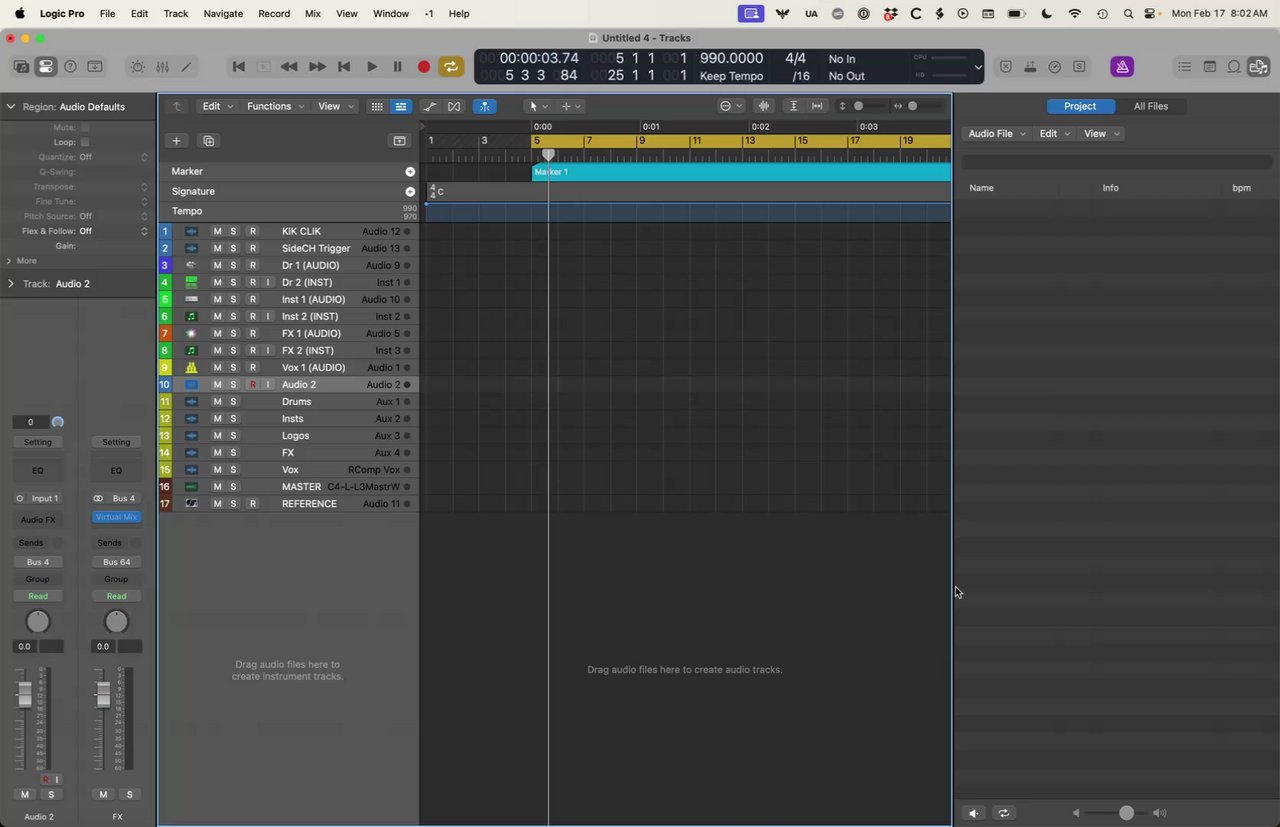The height and width of the screenshot is (827, 1280).
Task: Solo the MASTER track
Action: 233,487
